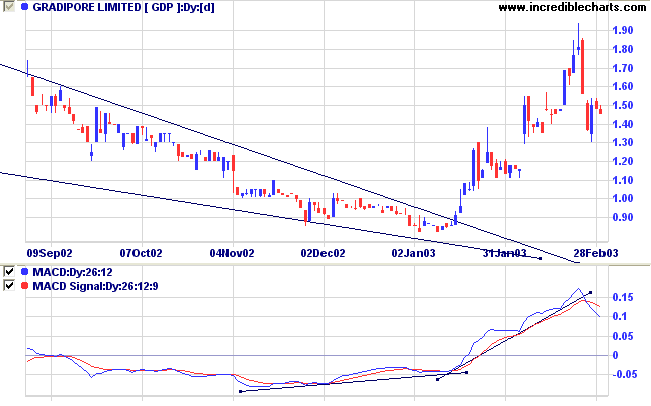This screenshot has height=406, width=651.
Task: Click the 0.15 MACD axis label
Action: [623, 297]
